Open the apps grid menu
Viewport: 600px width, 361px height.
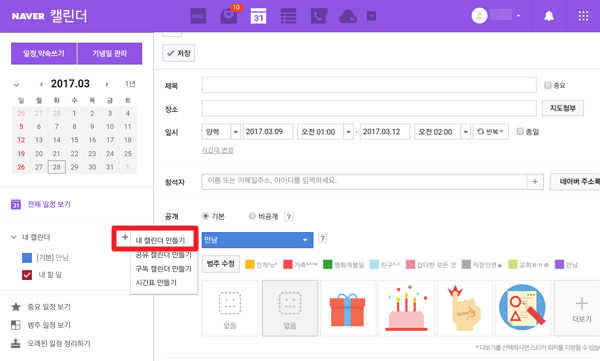pos(583,16)
